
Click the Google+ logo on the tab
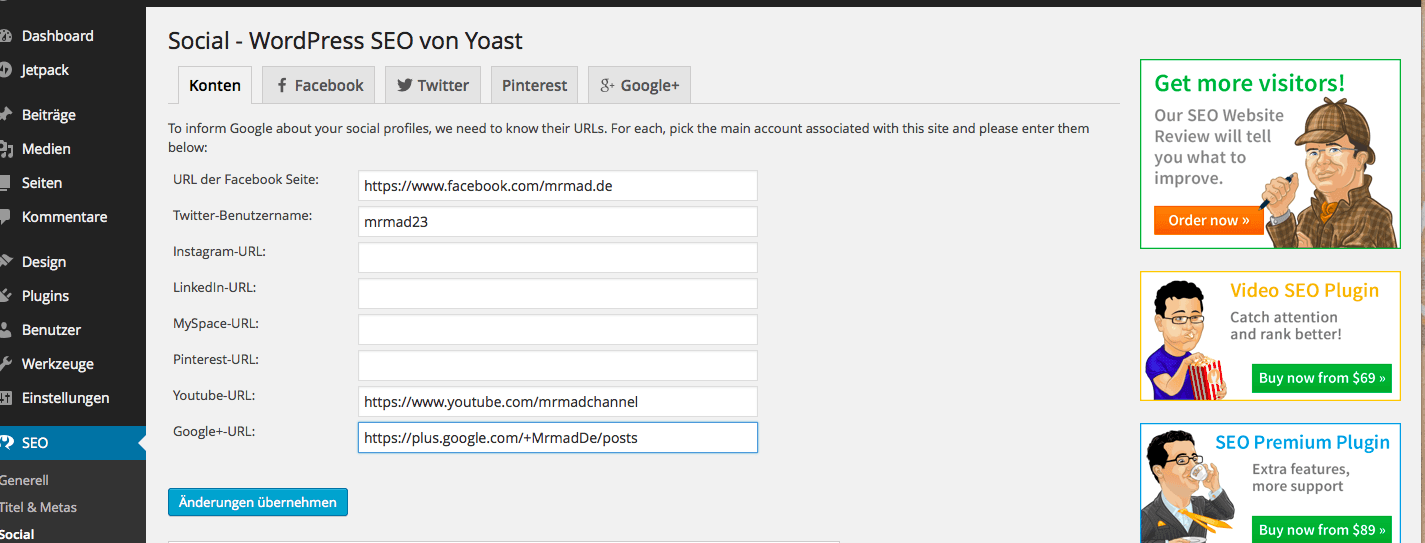point(607,86)
